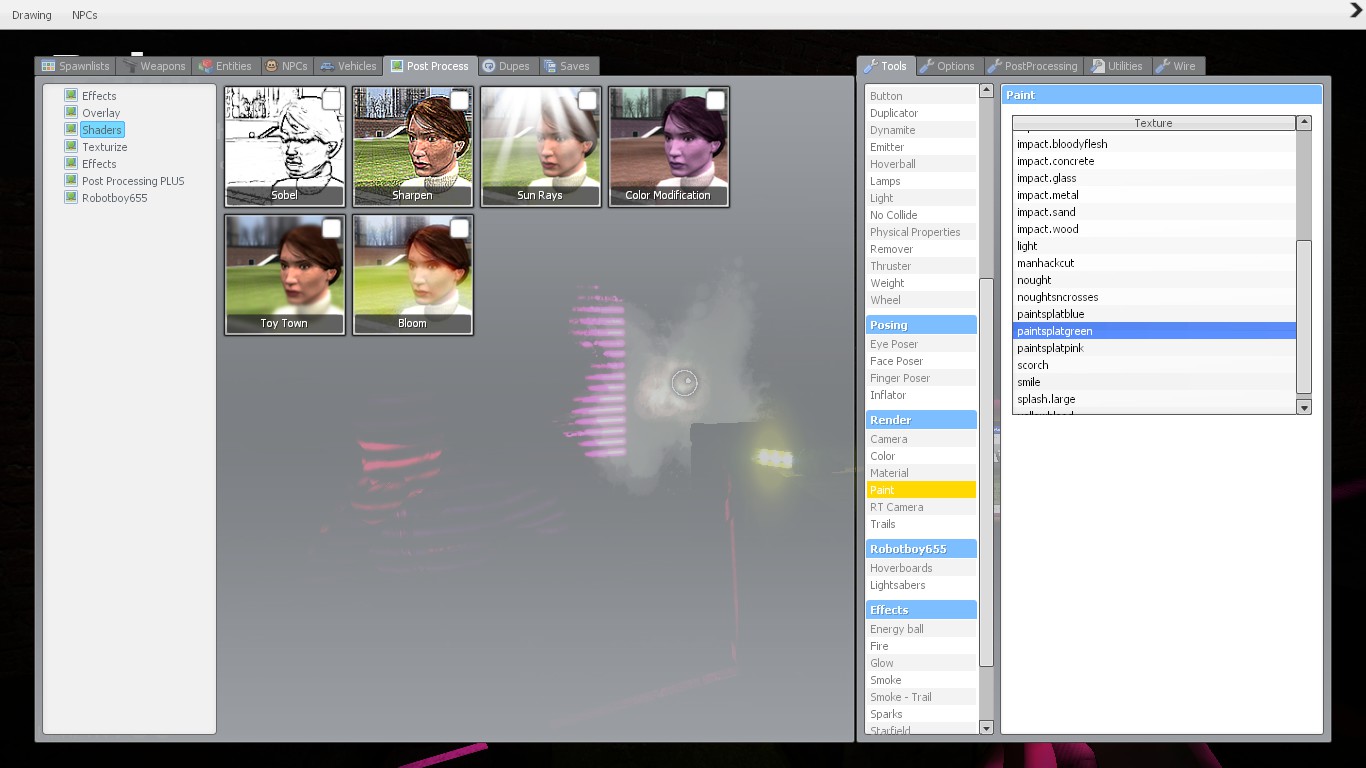The width and height of the screenshot is (1366, 768).
Task: Click the tool list scroll up arrow
Action: pos(986,93)
